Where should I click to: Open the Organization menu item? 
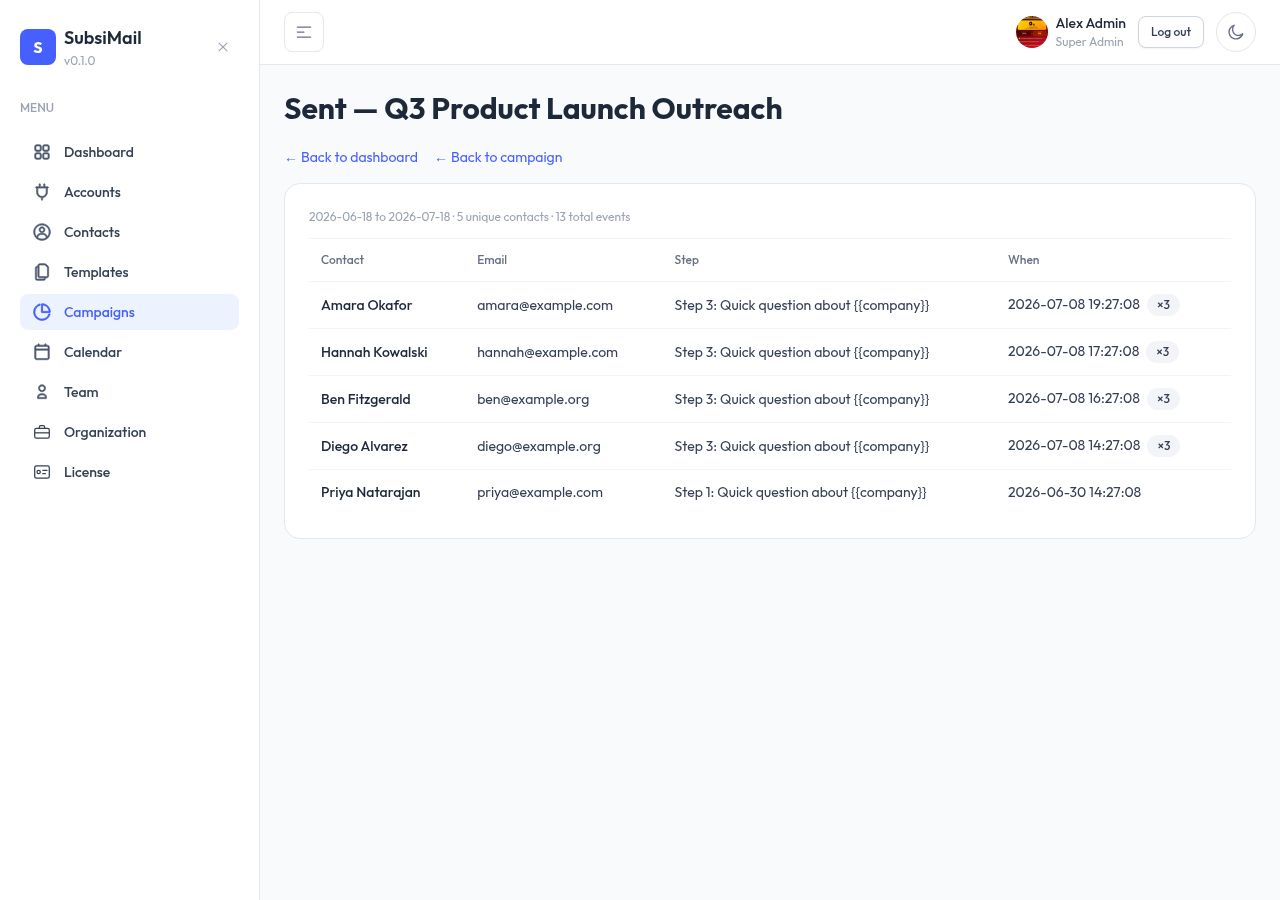(x=129, y=432)
